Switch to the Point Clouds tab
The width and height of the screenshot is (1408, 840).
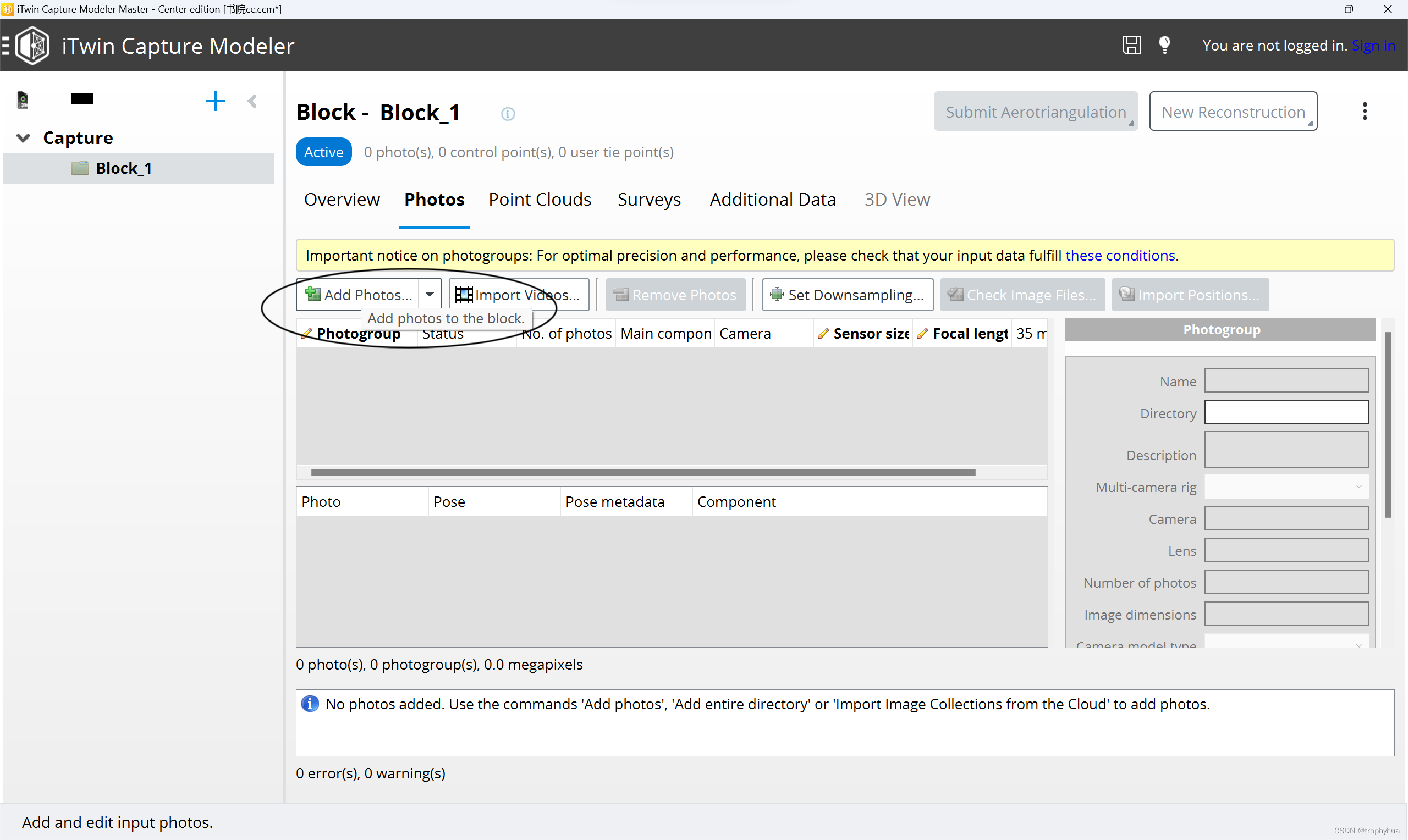point(540,200)
